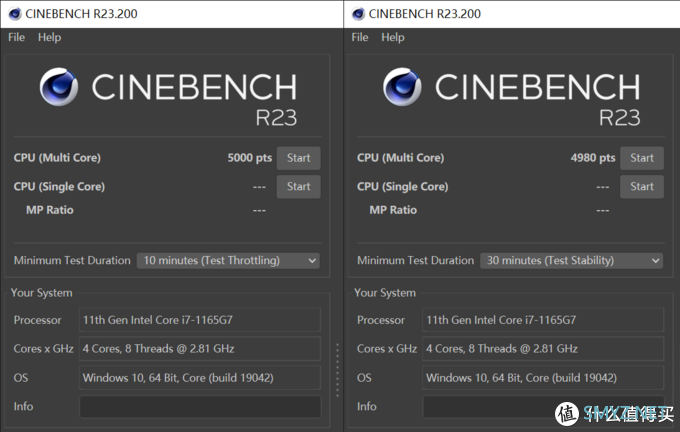Open Help menu in right Cinebench window
Image resolution: width=680 pixels, height=432 pixels.
click(x=393, y=37)
